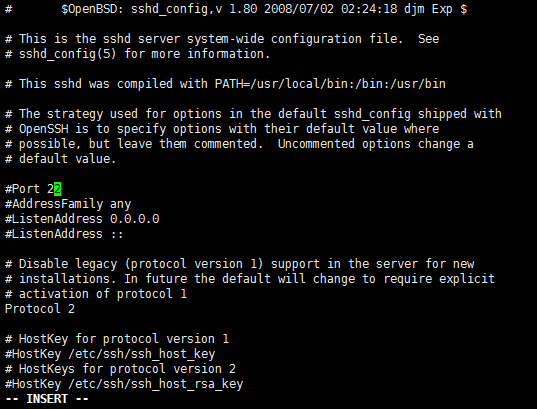Screen dimensions: 537x409
Task: Click 'HostKey for protocol version 1' comment
Action: [124, 339]
